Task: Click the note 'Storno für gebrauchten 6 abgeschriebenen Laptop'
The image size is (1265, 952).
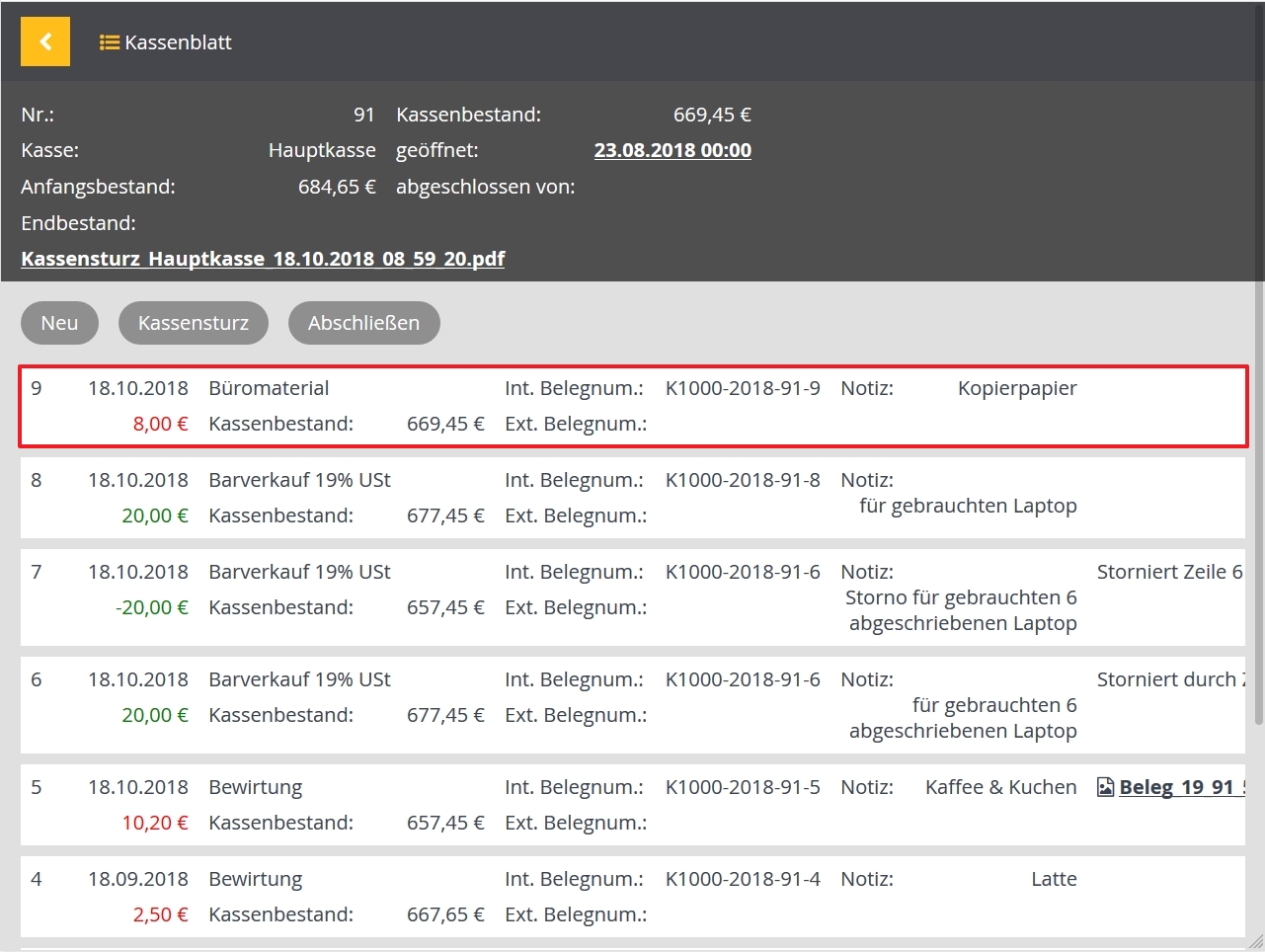Action: [961, 610]
